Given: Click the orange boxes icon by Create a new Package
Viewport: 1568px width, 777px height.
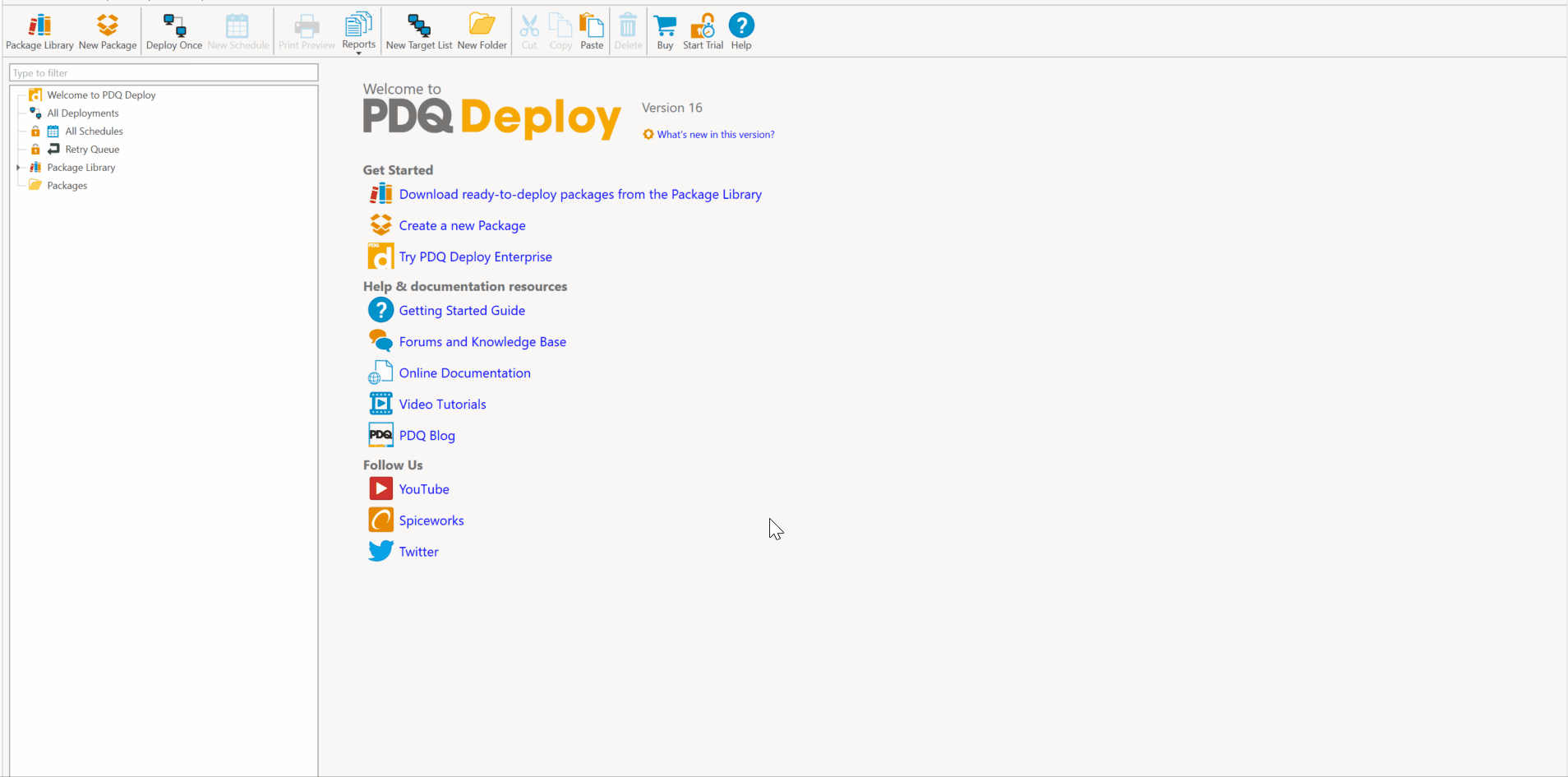Looking at the screenshot, I should [380, 224].
